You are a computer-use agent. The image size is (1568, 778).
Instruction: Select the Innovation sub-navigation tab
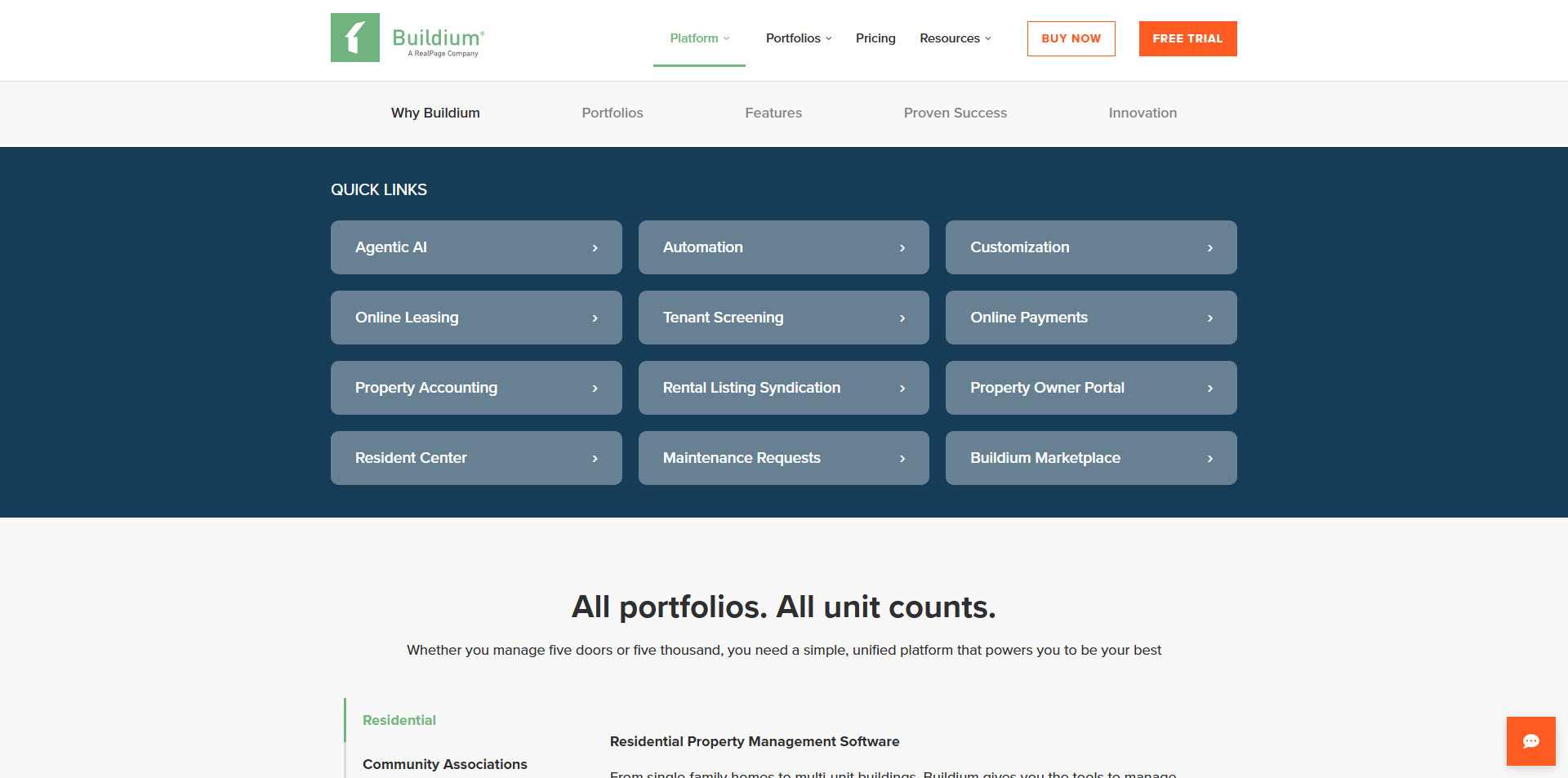pyautogui.click(x=1143, y=113)
